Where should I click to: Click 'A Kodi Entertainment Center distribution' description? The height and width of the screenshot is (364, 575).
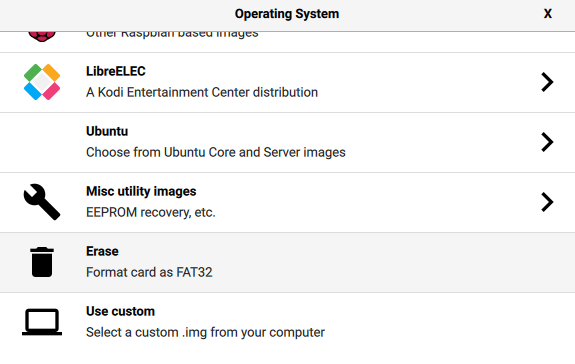coord(202,92)
